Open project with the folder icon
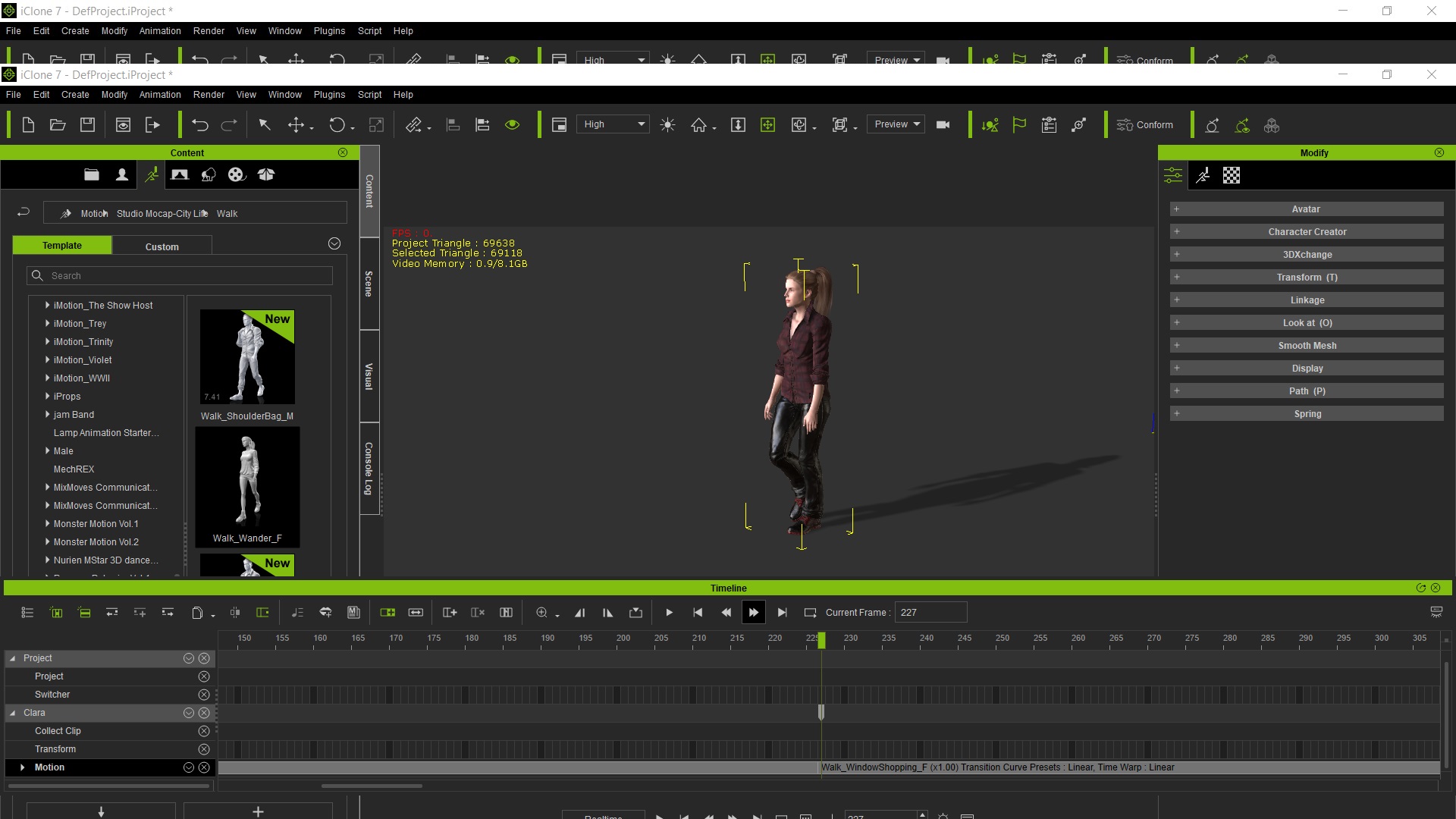The image size is (1456, 819). tap(58, 125)
